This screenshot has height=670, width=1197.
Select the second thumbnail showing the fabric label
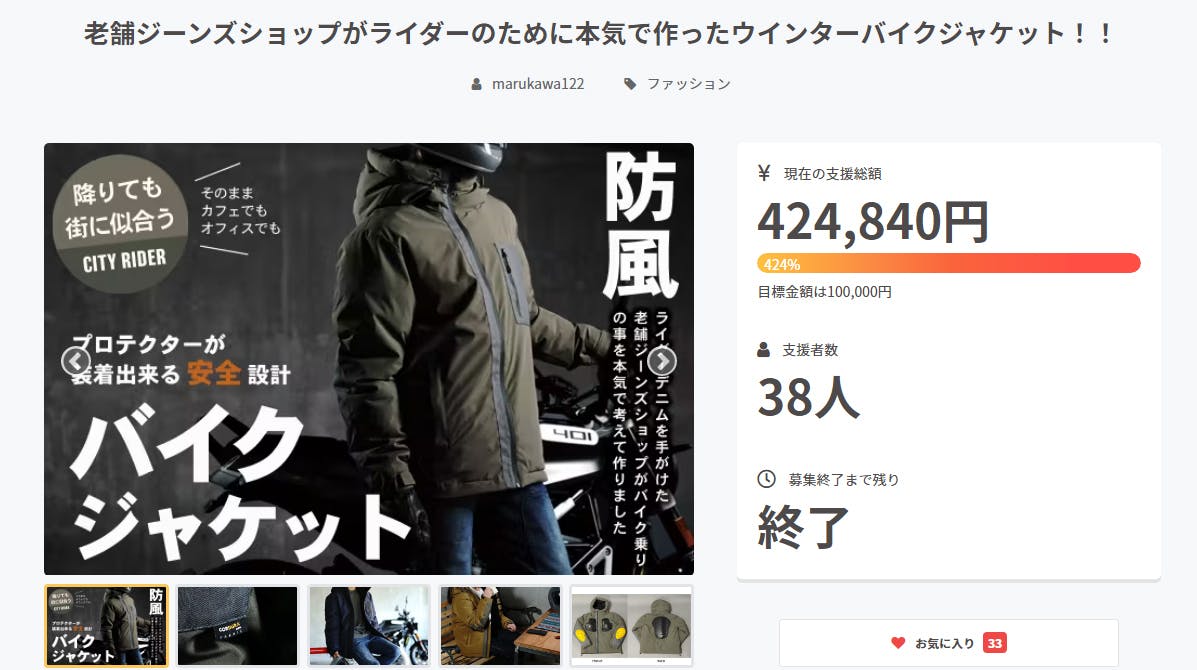pos(237,626)
